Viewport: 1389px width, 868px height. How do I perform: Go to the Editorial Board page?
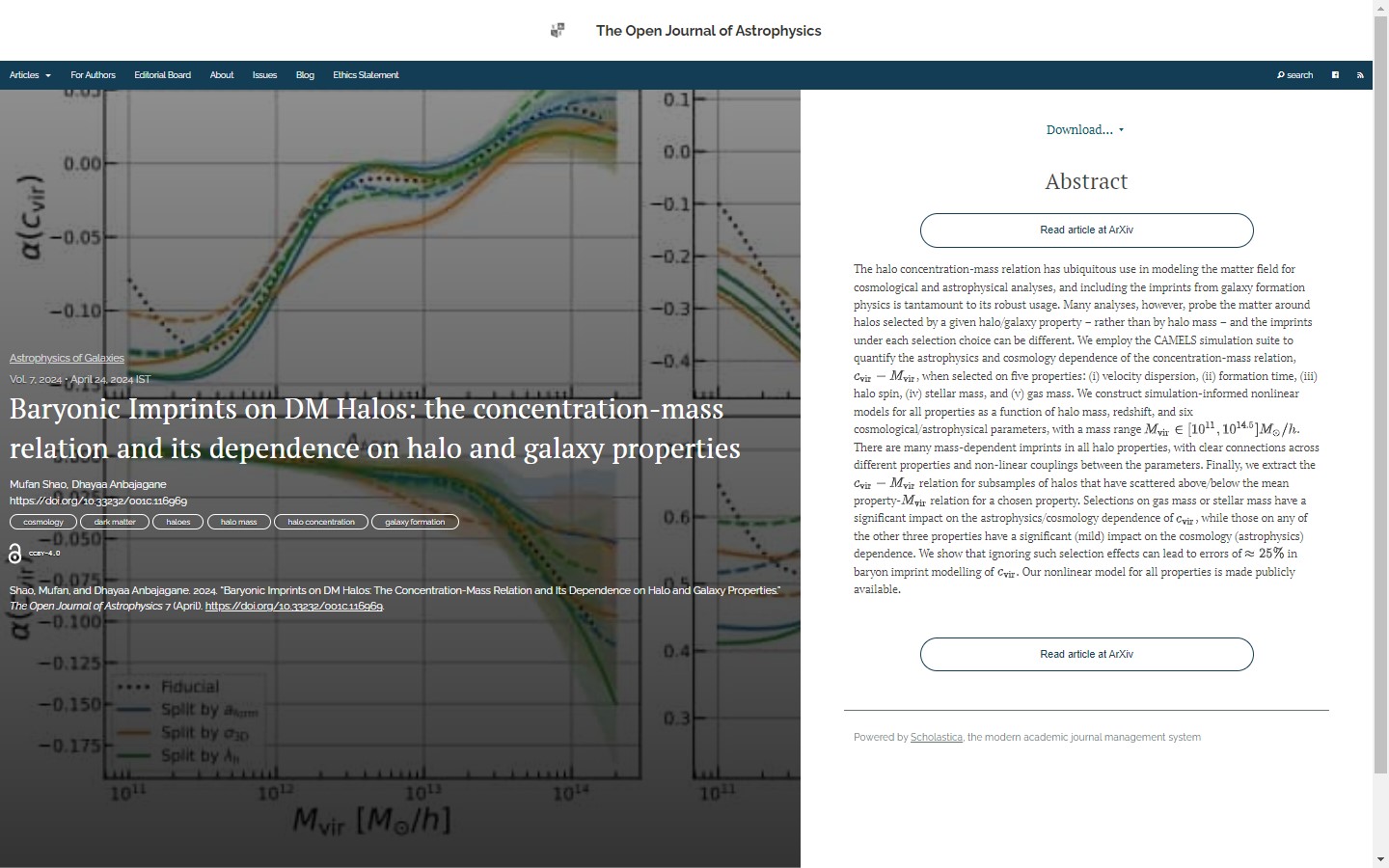pos(162,75)
